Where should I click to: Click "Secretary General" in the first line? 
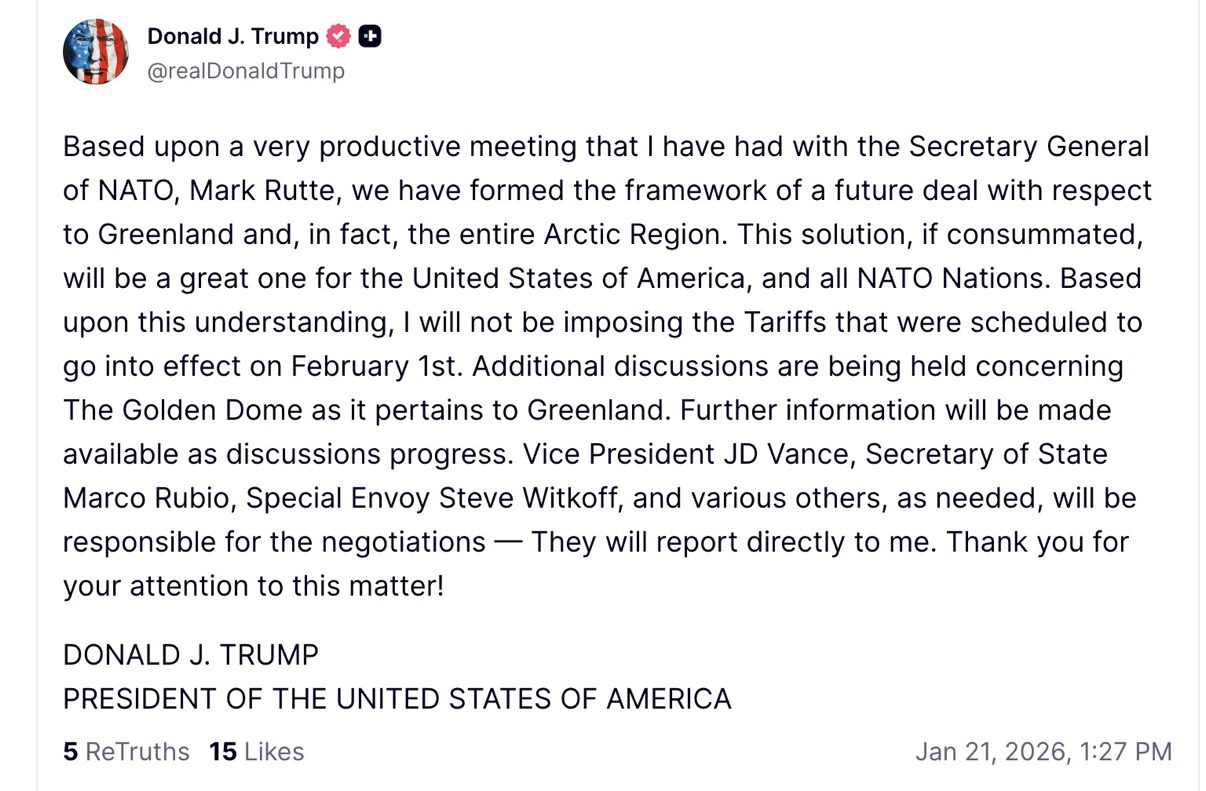point(1028,147)
